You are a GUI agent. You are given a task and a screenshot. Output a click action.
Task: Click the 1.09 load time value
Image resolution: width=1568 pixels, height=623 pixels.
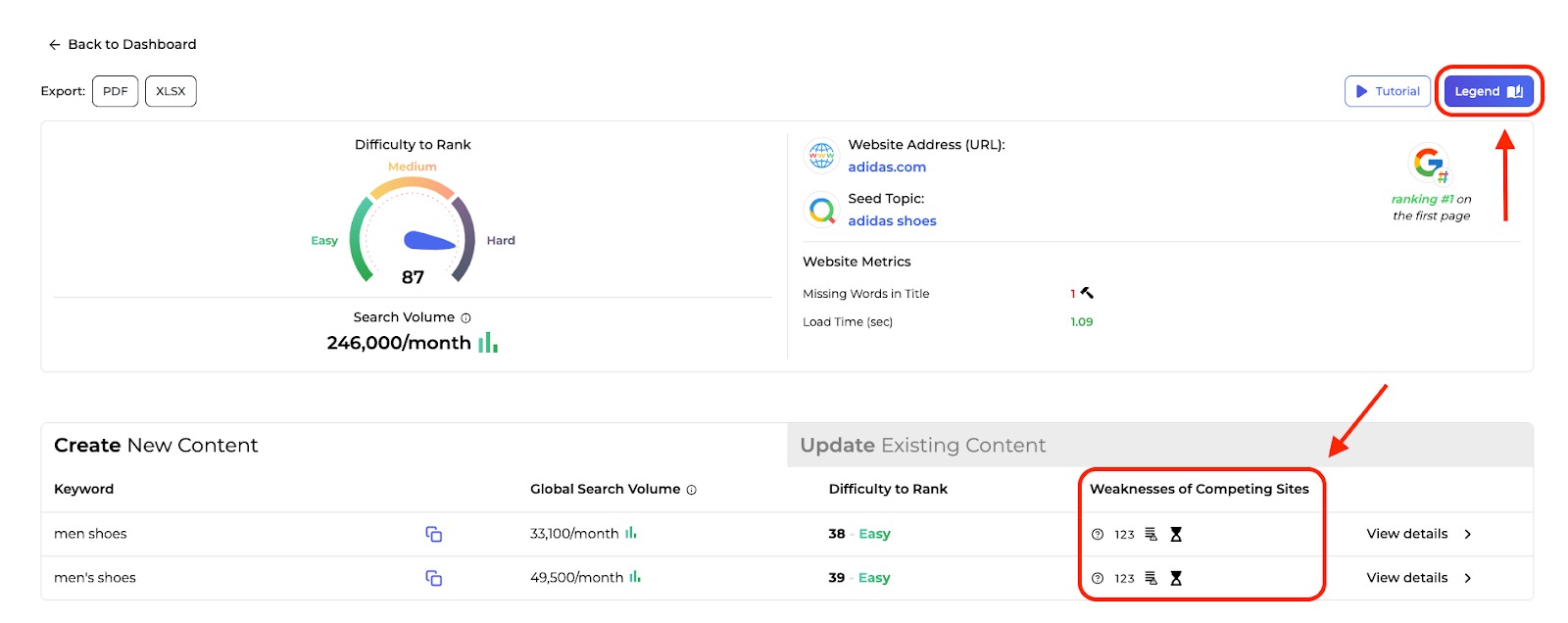tap(1081, 321)
